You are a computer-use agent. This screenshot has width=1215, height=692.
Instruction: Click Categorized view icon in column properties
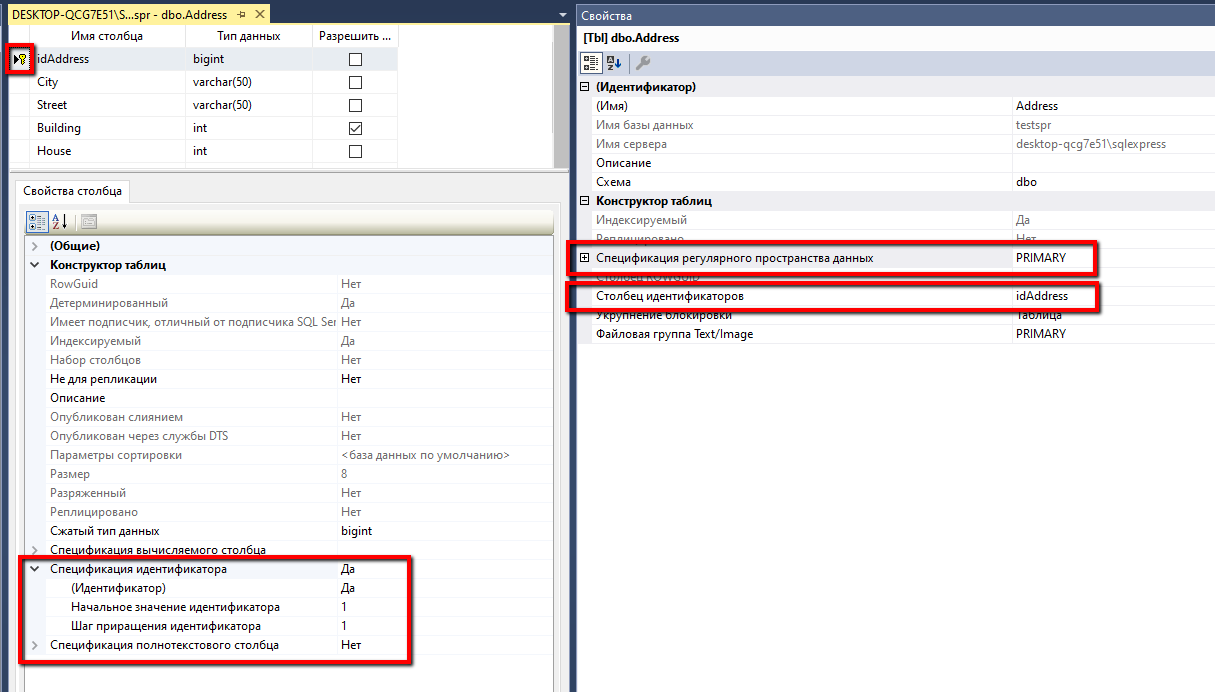coord(36,222)
